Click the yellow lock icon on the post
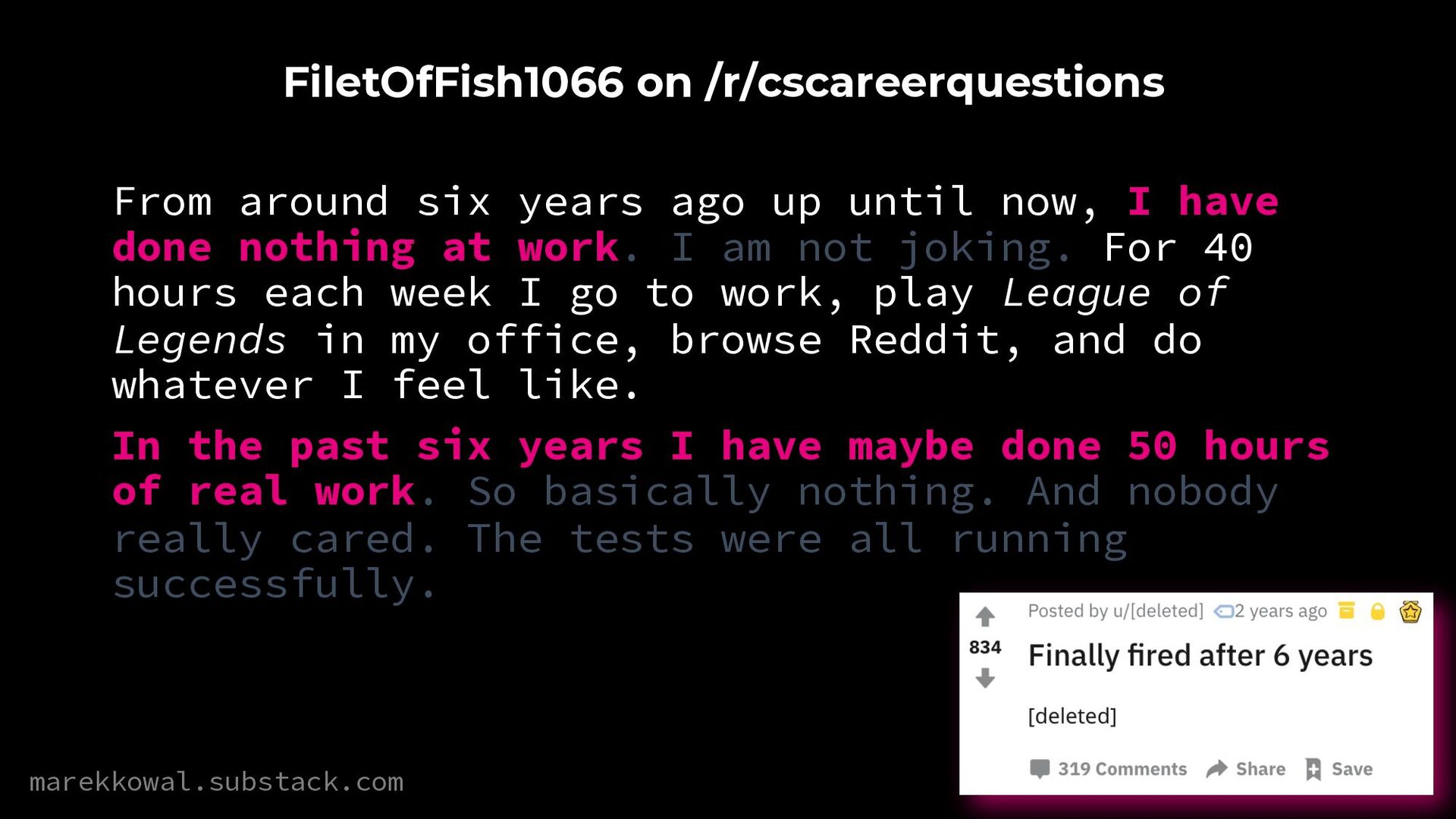 1378,611
